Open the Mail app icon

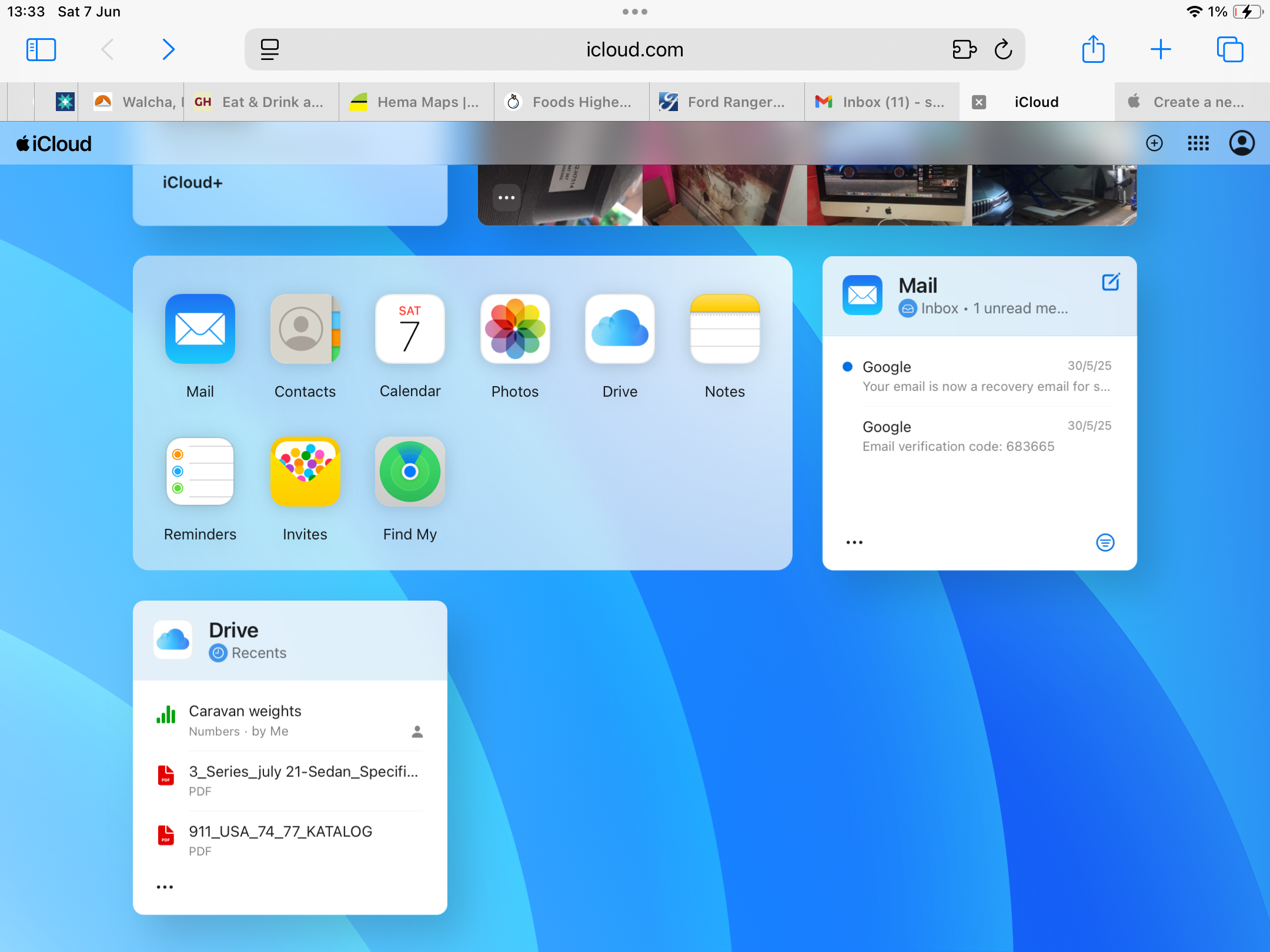coord(200,329)
